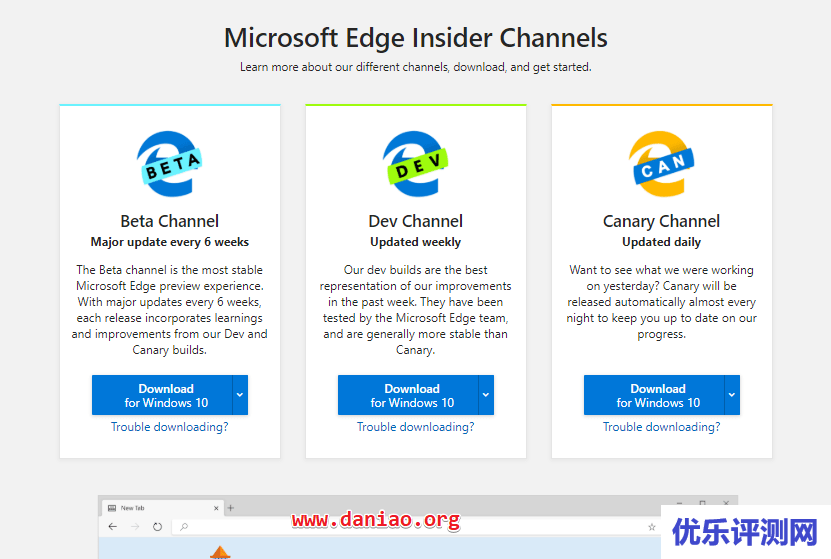Click the Dev channel Edge logo
Viewport: 831px width, 559px height.
click(416, 164)
